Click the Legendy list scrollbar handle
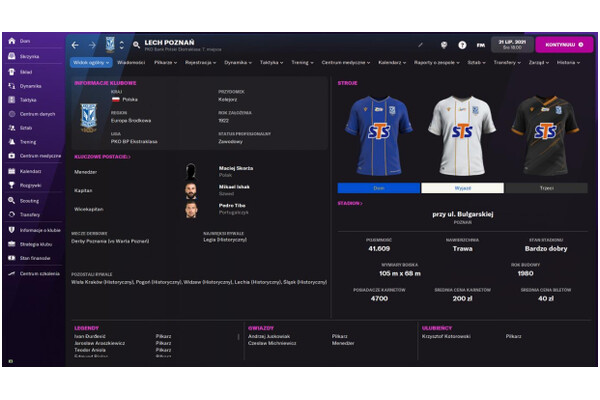 pyautogui.click(x=238, y=337)
